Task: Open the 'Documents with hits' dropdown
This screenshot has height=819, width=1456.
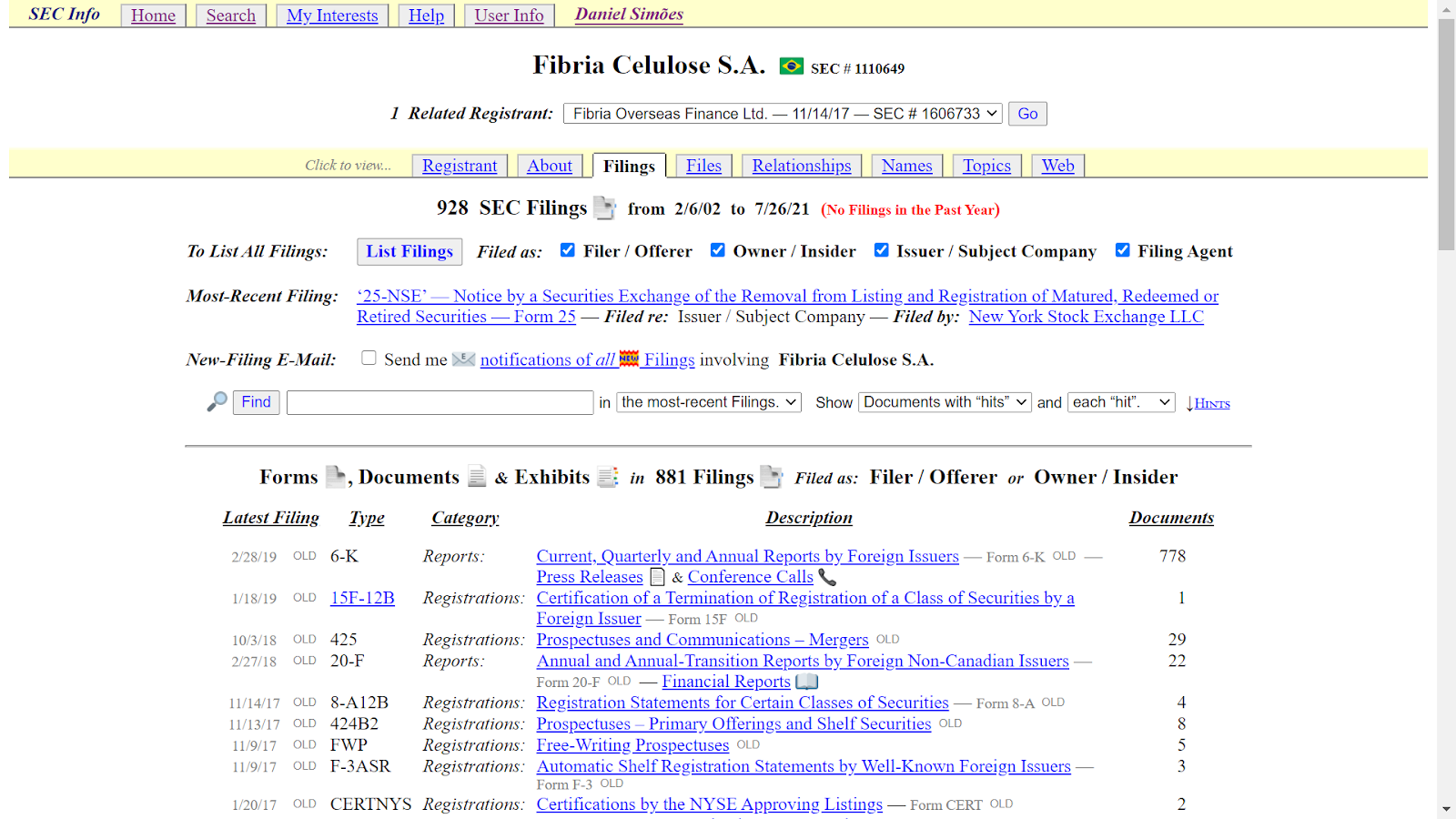Action: (945, 402)
